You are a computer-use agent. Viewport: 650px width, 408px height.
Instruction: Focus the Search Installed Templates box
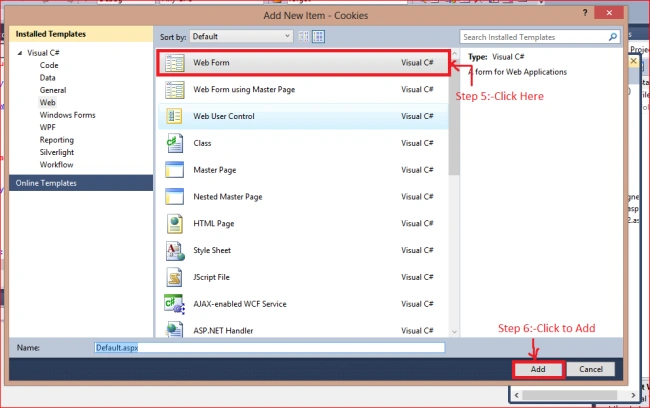click(x=540, y=37)
